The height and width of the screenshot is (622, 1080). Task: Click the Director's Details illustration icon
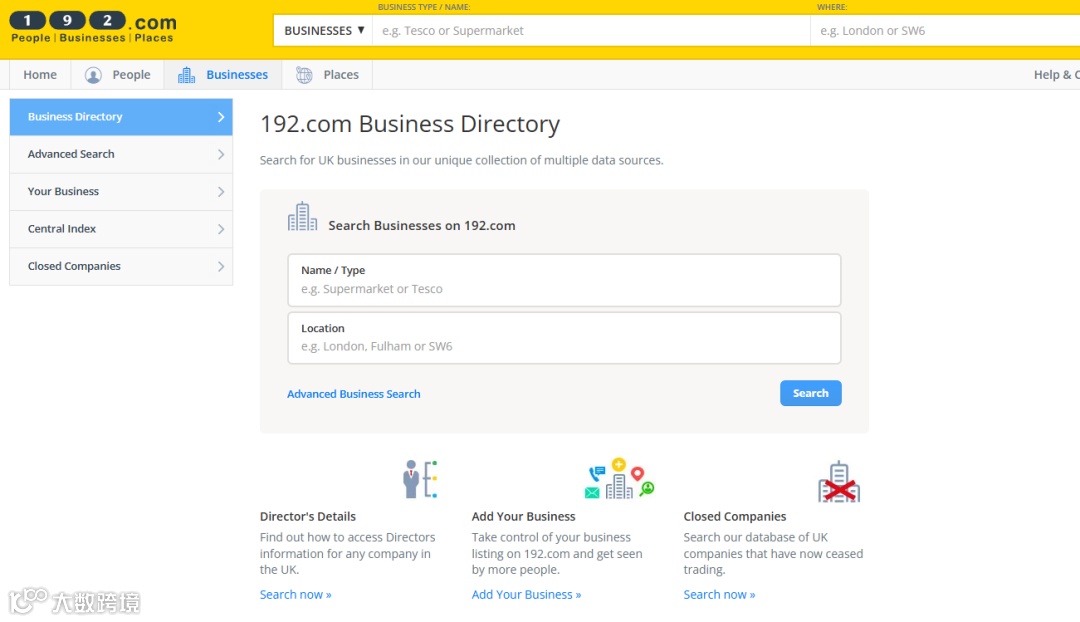420,479
